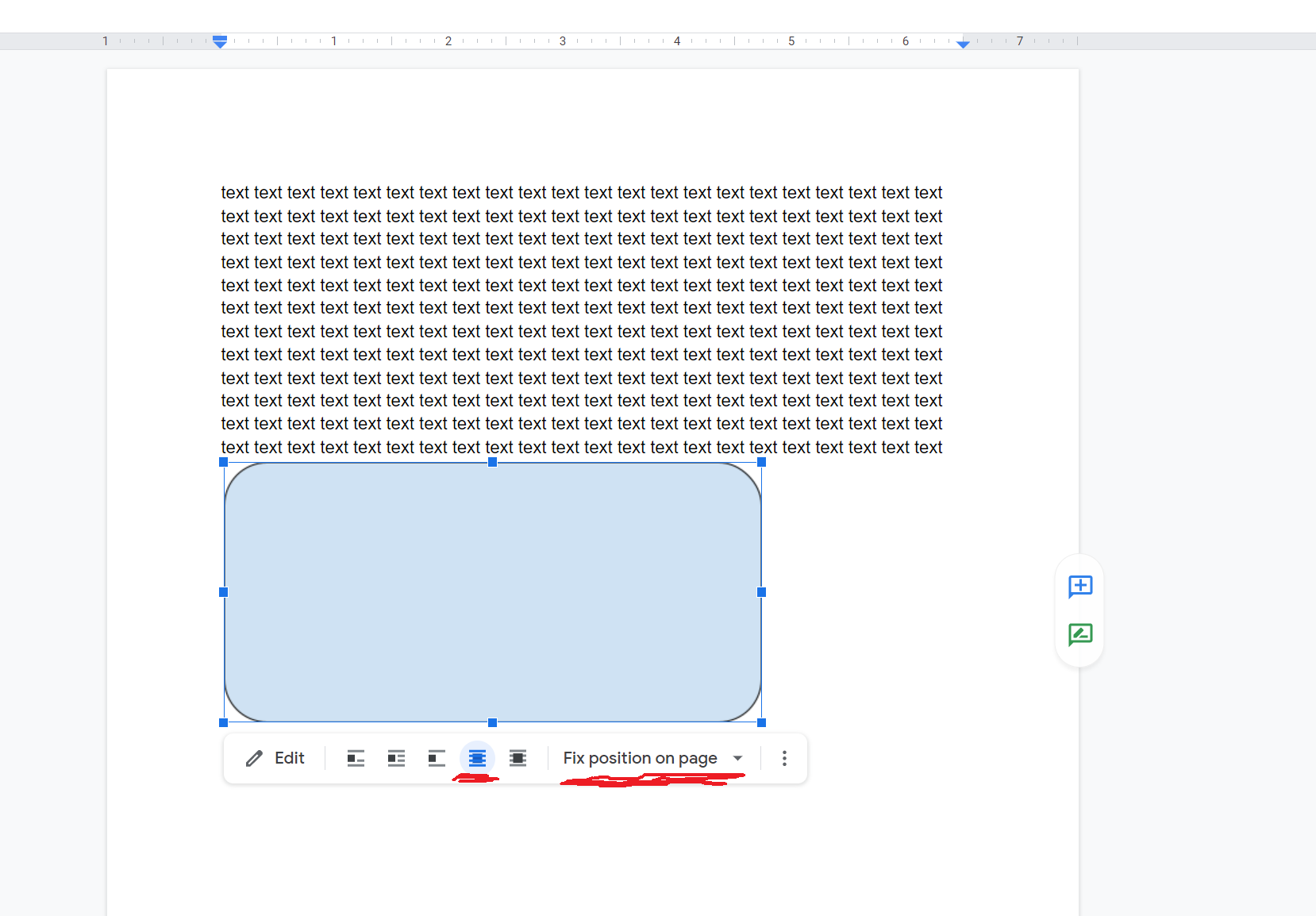Screen dimensions: 1316x916
Task: Click the right indent marker on the ruler
Action: [x=963, y=44]
